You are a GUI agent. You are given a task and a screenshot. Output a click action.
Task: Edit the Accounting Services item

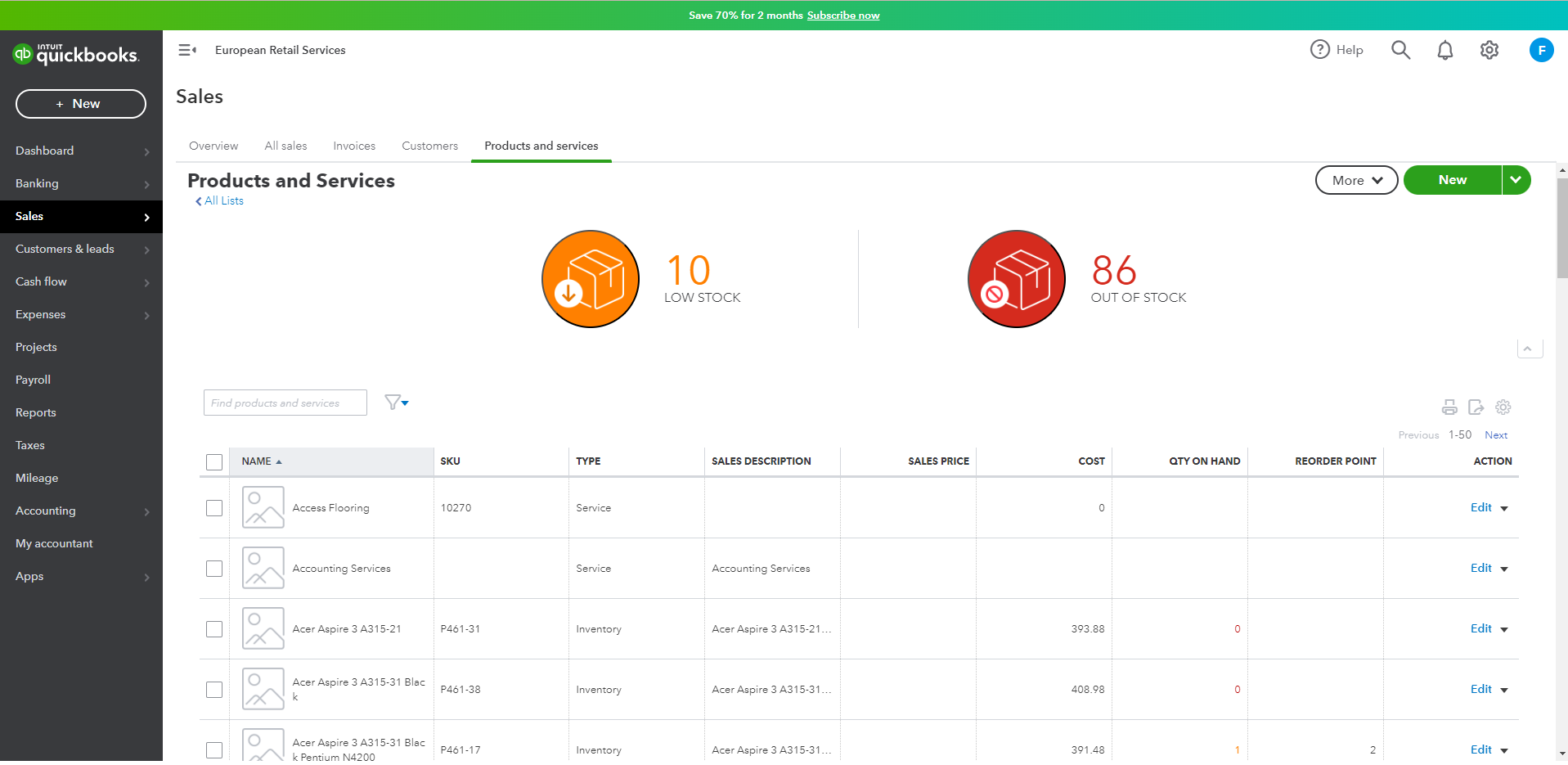pos(1480,568)
